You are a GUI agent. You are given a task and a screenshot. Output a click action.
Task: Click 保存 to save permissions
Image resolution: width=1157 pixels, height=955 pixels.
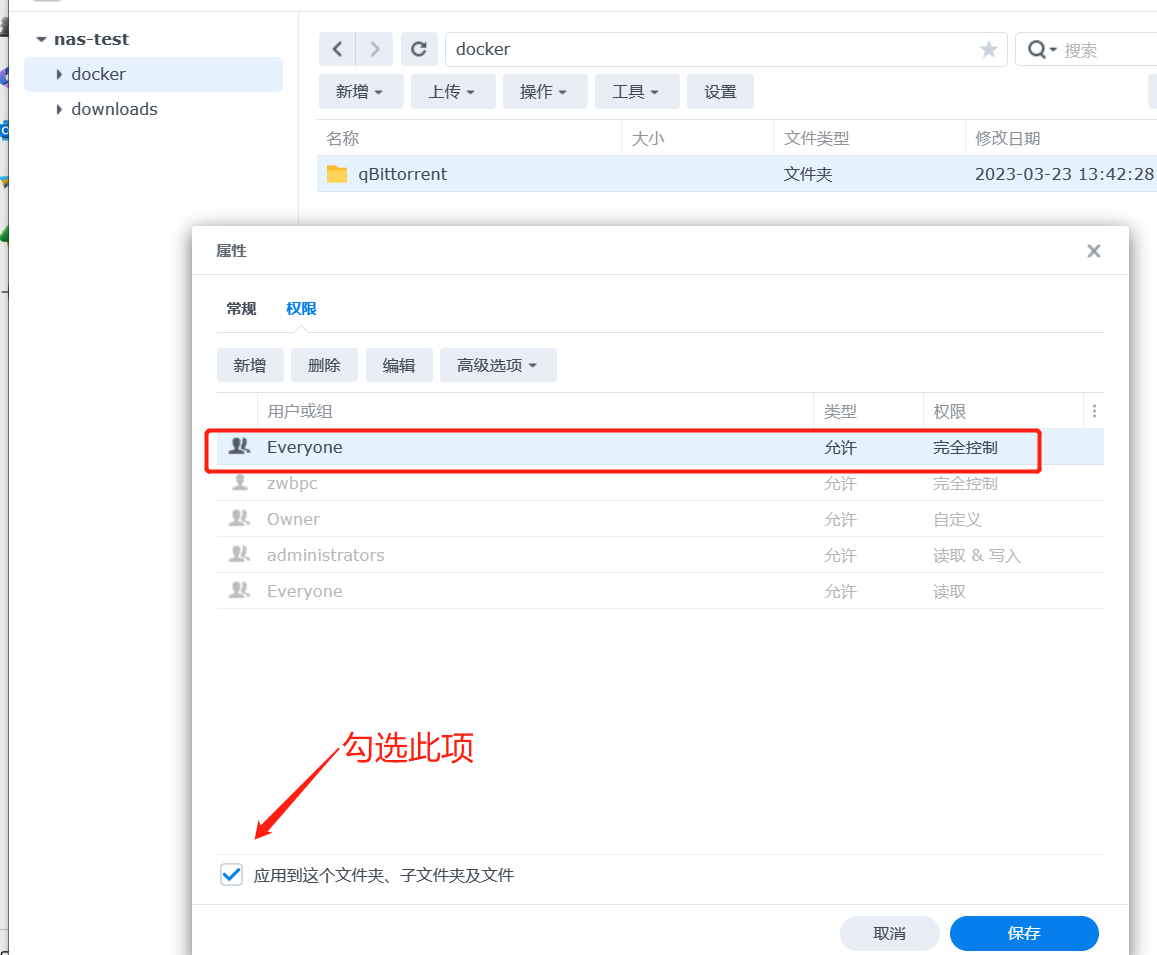1024,934
